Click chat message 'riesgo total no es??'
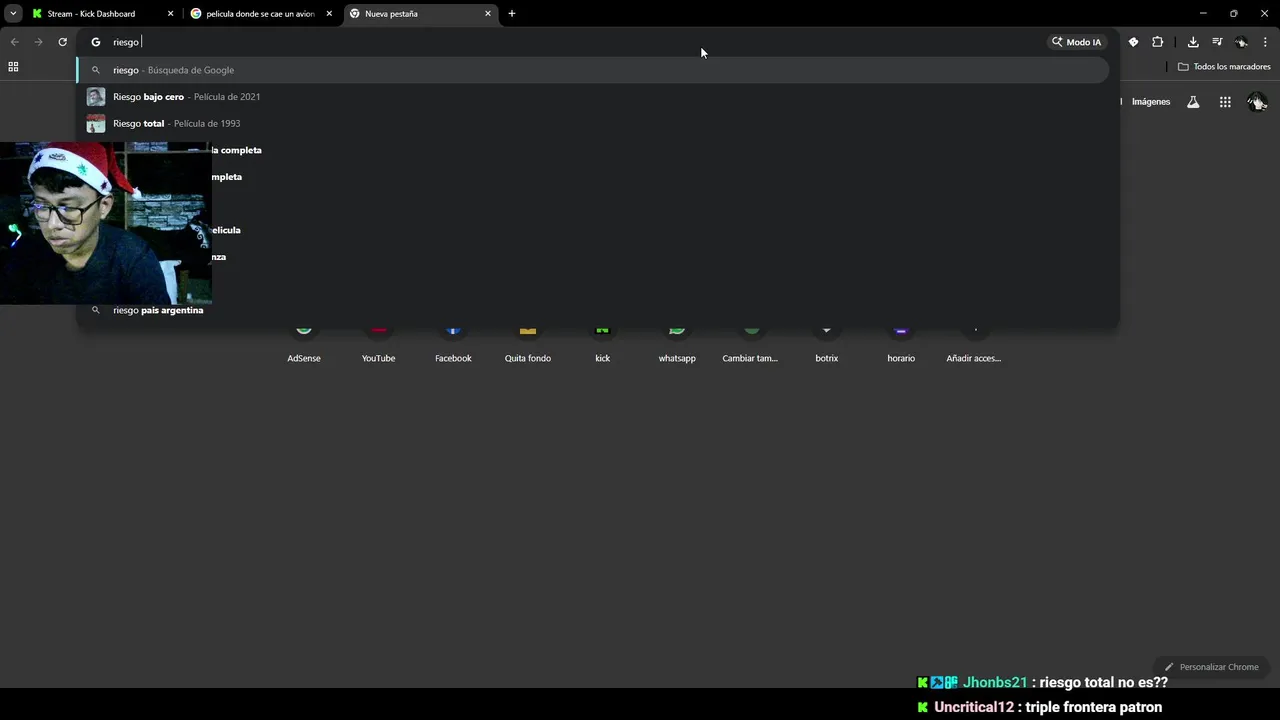This screenshot has width=1280, height=720. coord(1104,682)
